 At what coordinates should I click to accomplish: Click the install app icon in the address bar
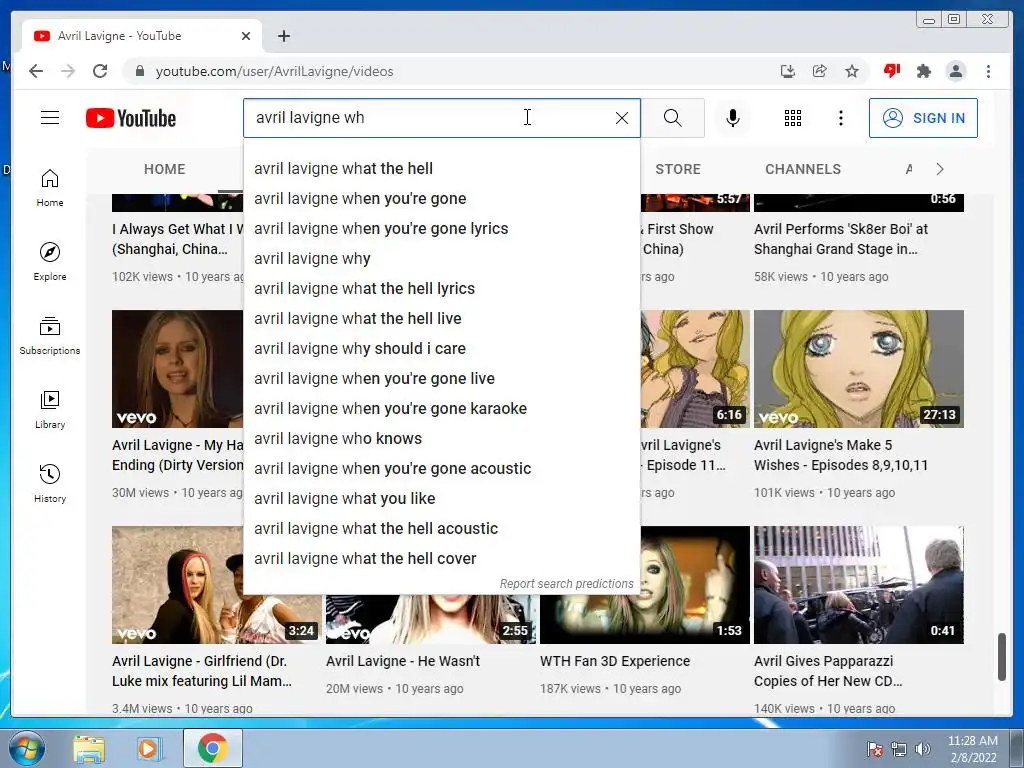point(788,71)
